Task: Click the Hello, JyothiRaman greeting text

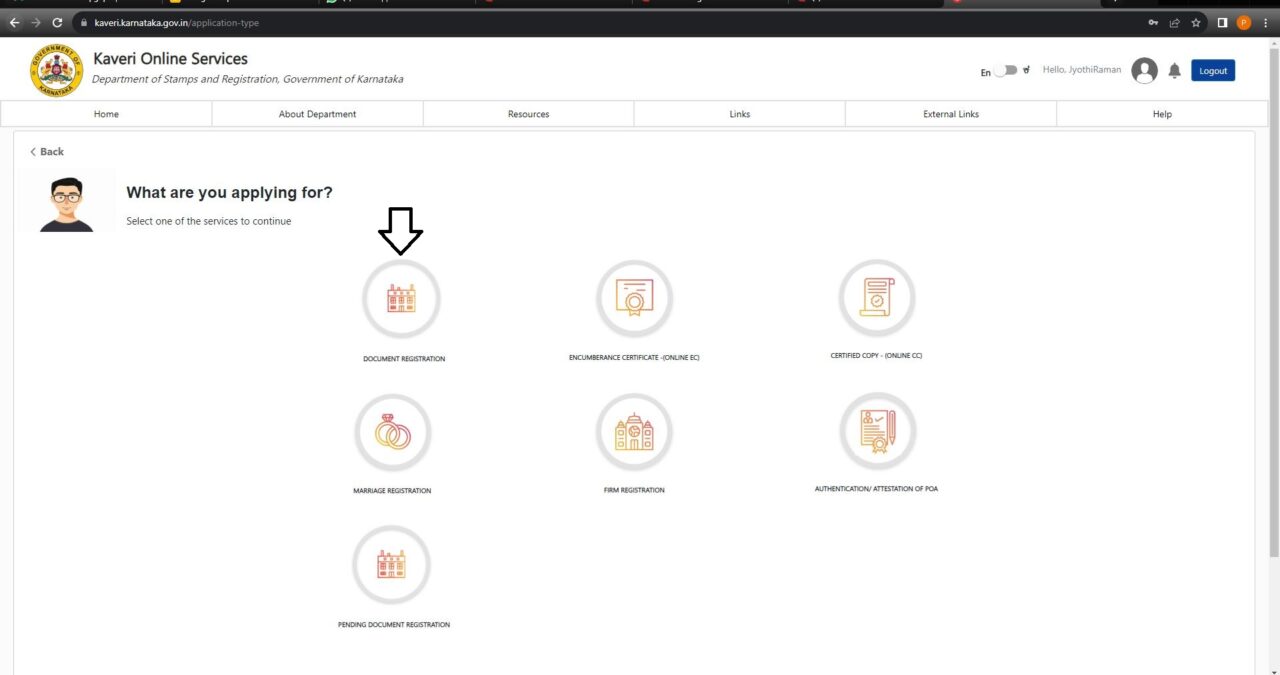Action: (1082, 70)
